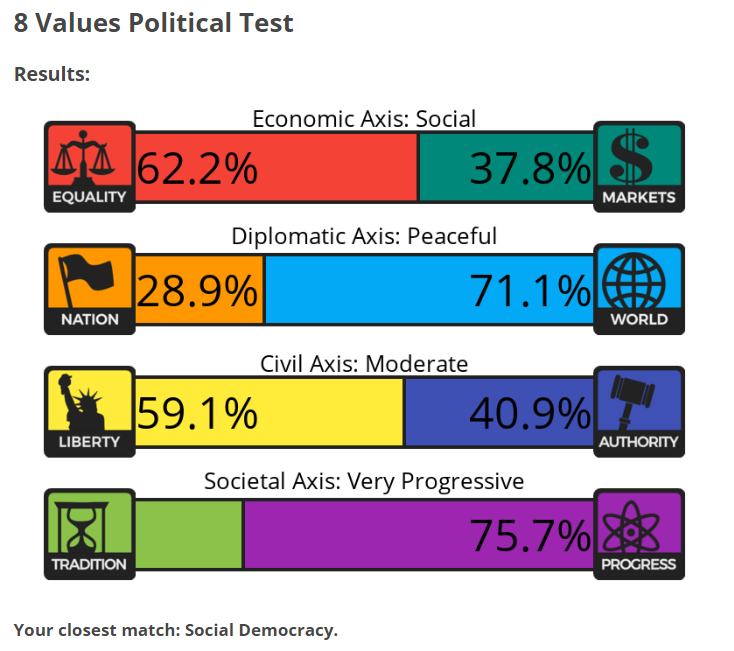
Task: Click the Authority gavel icon
Action: [638, 402]
